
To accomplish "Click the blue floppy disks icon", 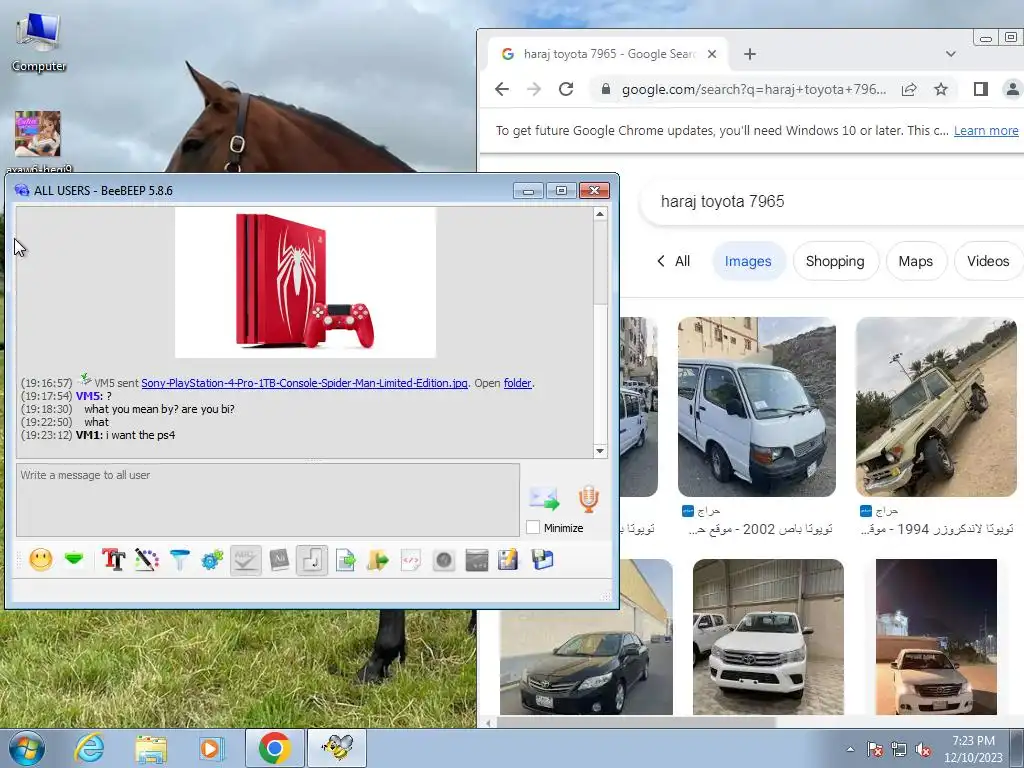I will (542, 560).
